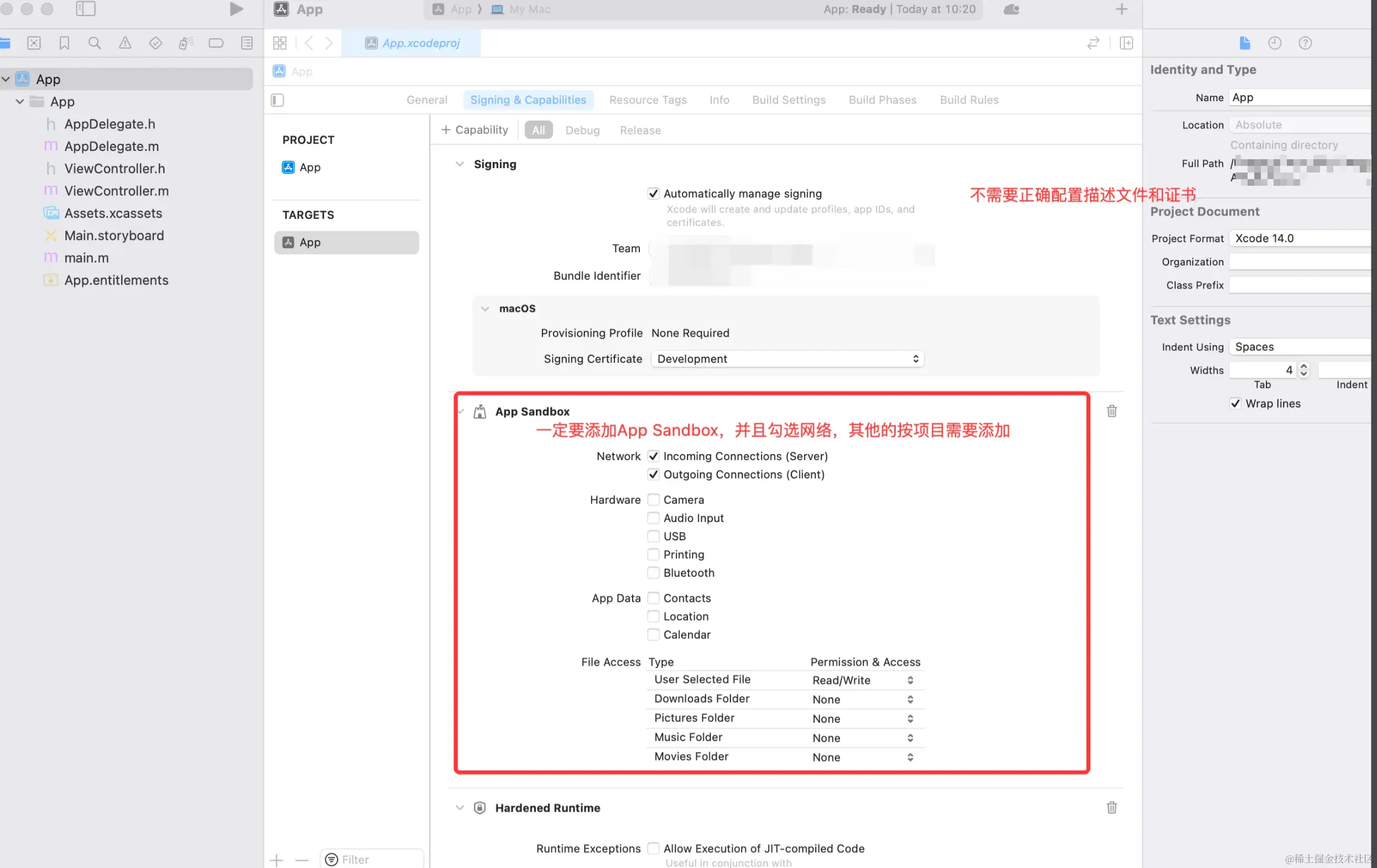This screenshot has width=1377, height=868.
Task: Select the Release configuration filter
Action: point(639,130)
